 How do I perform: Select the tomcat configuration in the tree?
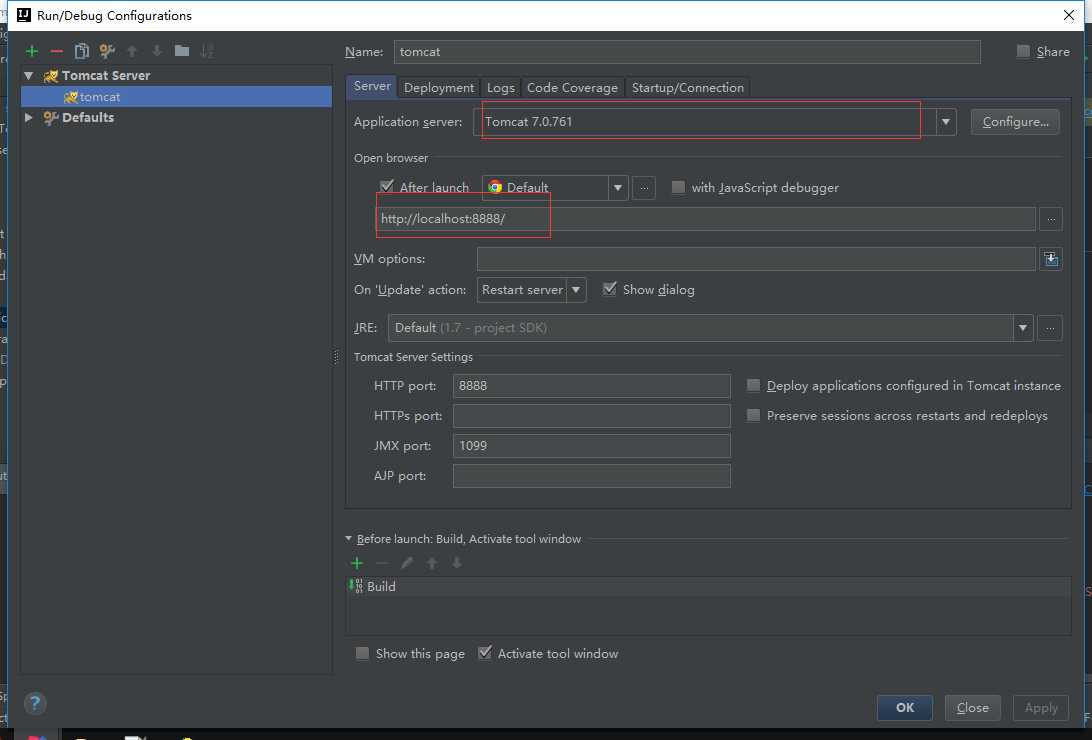click(176, 97)
